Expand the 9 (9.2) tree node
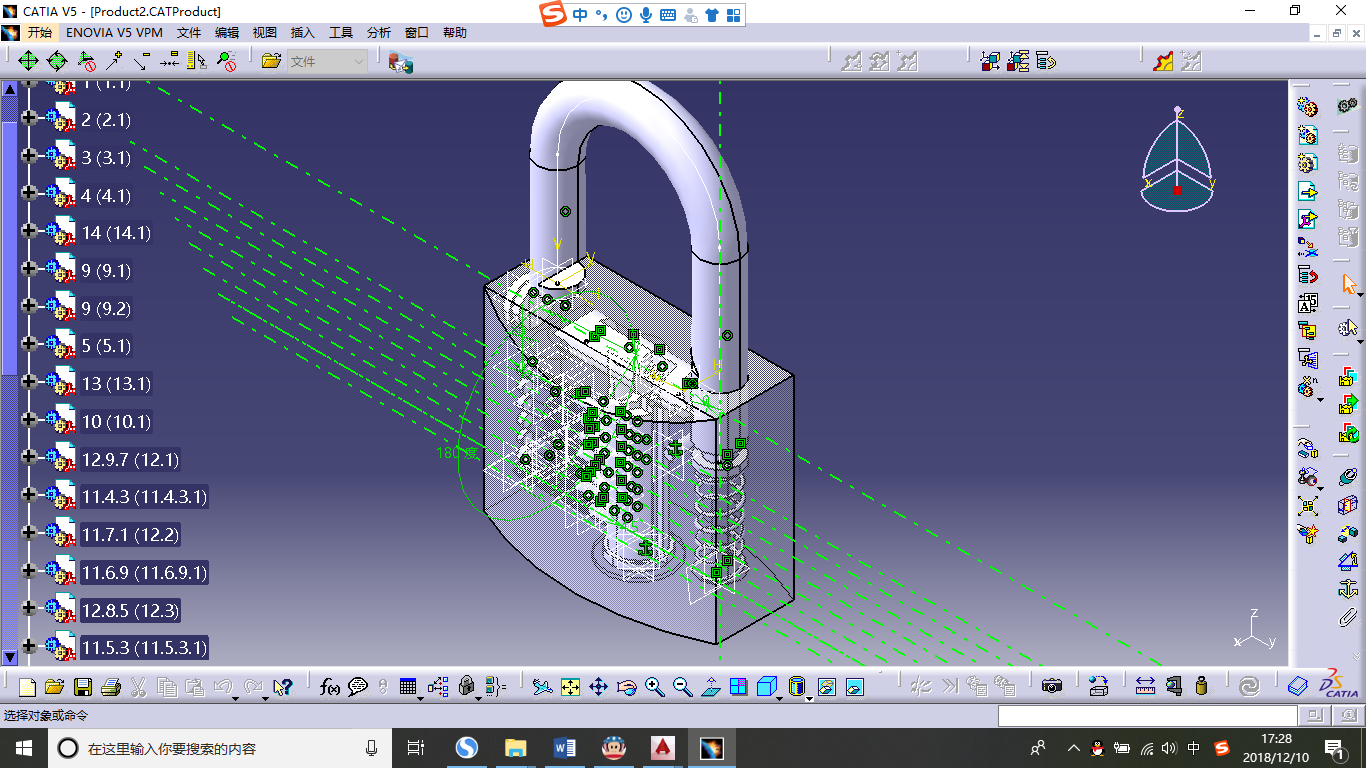The width and height of the screenshot is (1366, 768). tap(28, 308)
